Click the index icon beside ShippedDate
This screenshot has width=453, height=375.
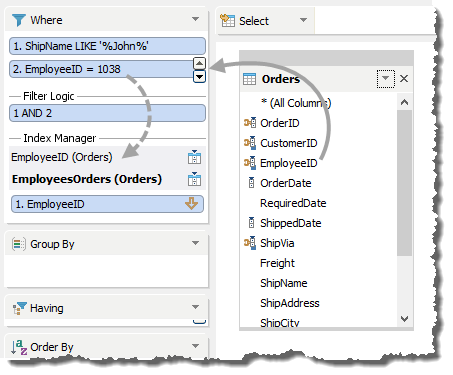(x=252, y=223)
